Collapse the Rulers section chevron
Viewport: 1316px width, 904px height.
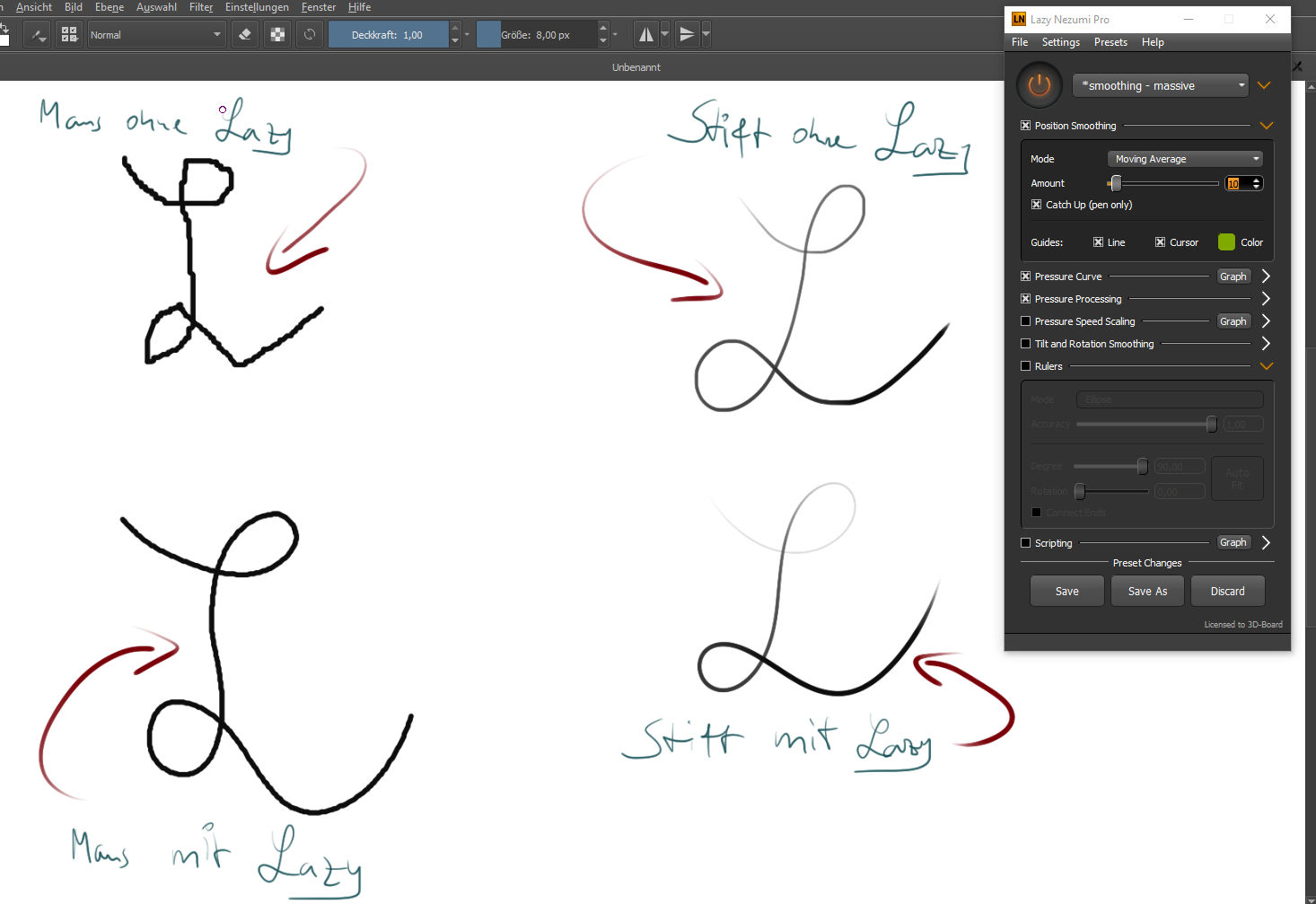(1267, 366)
